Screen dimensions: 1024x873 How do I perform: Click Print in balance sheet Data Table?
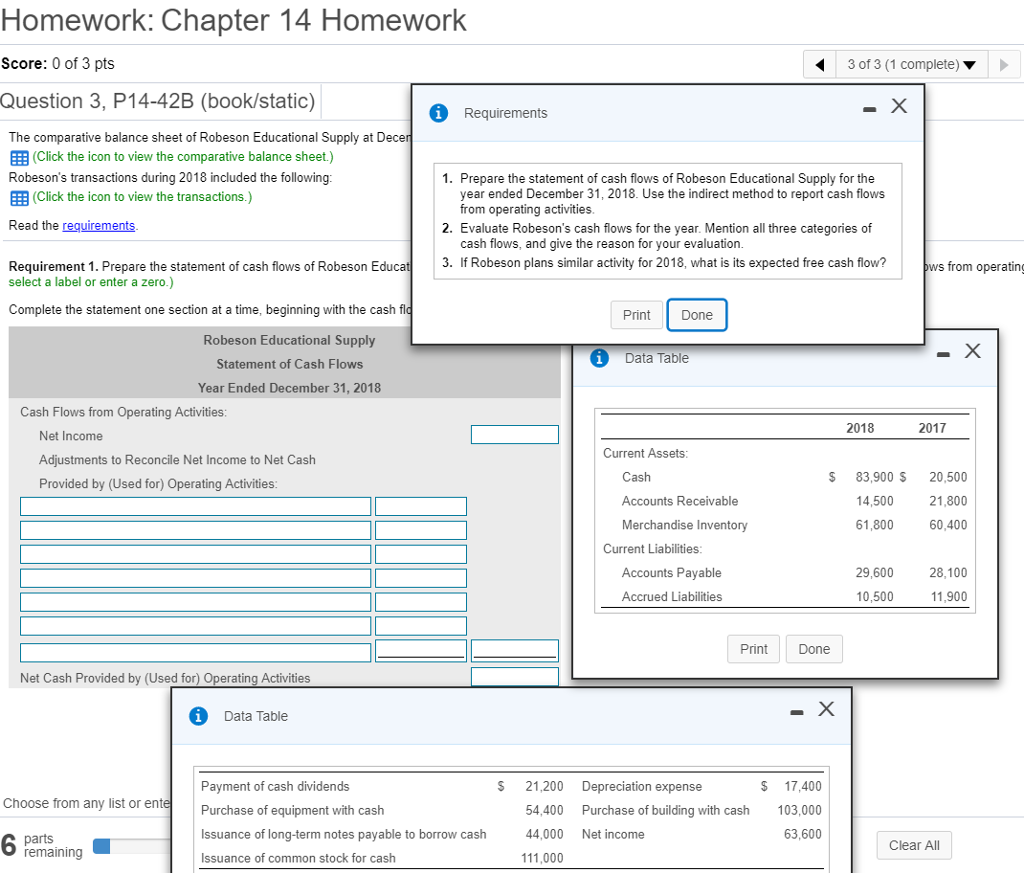point(754,649)
